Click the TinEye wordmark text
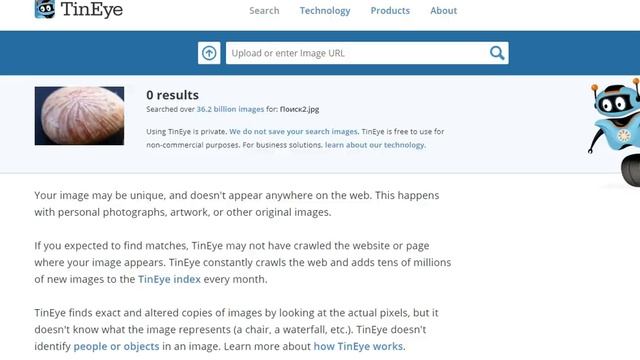This screenshot has width=640, height=360. click(92, 9)
